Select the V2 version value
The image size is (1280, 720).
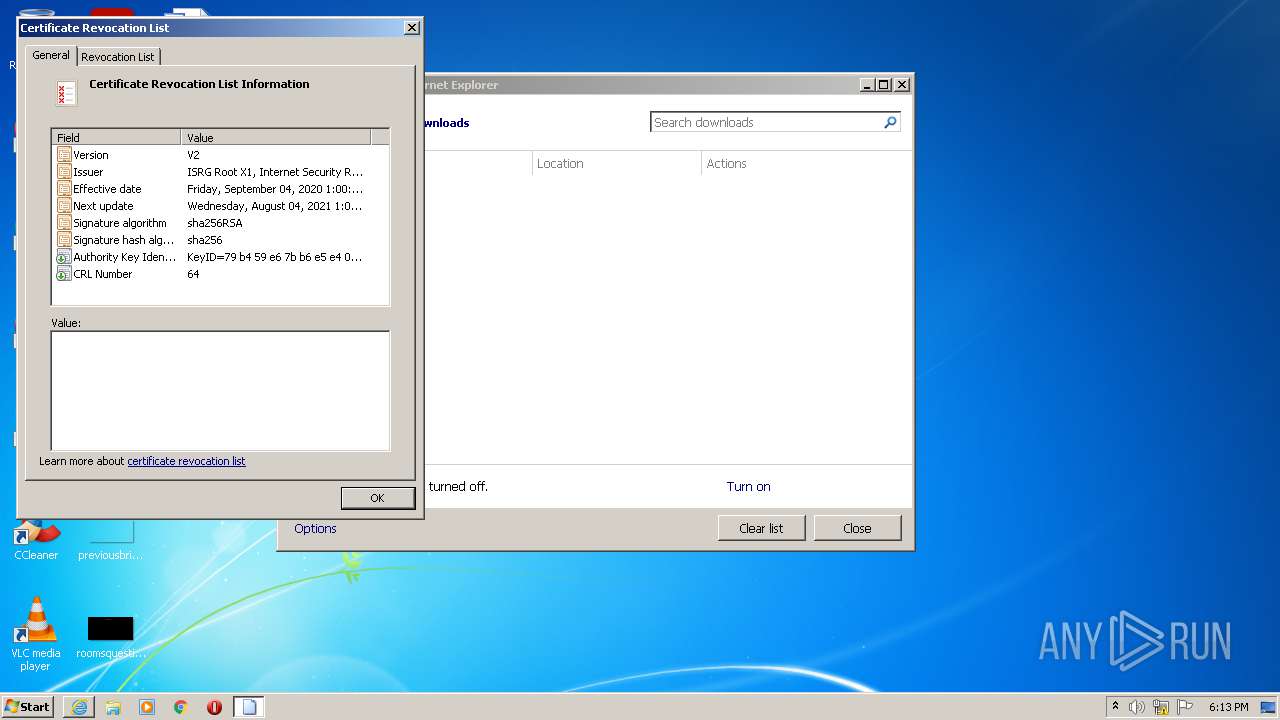pyautogui.click(x=193, y=155)
